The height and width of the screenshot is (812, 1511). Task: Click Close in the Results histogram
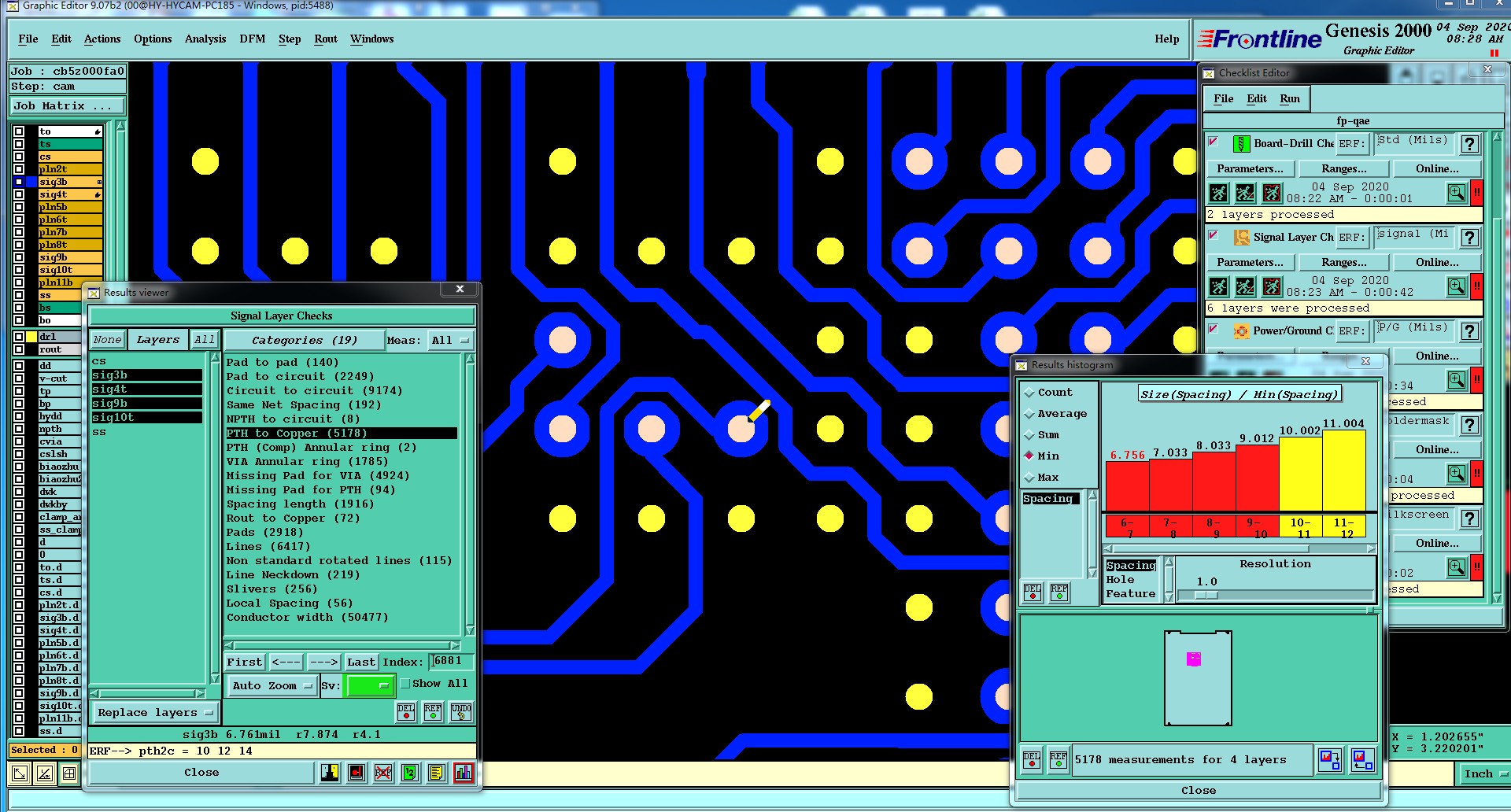tap(1199, 791)
